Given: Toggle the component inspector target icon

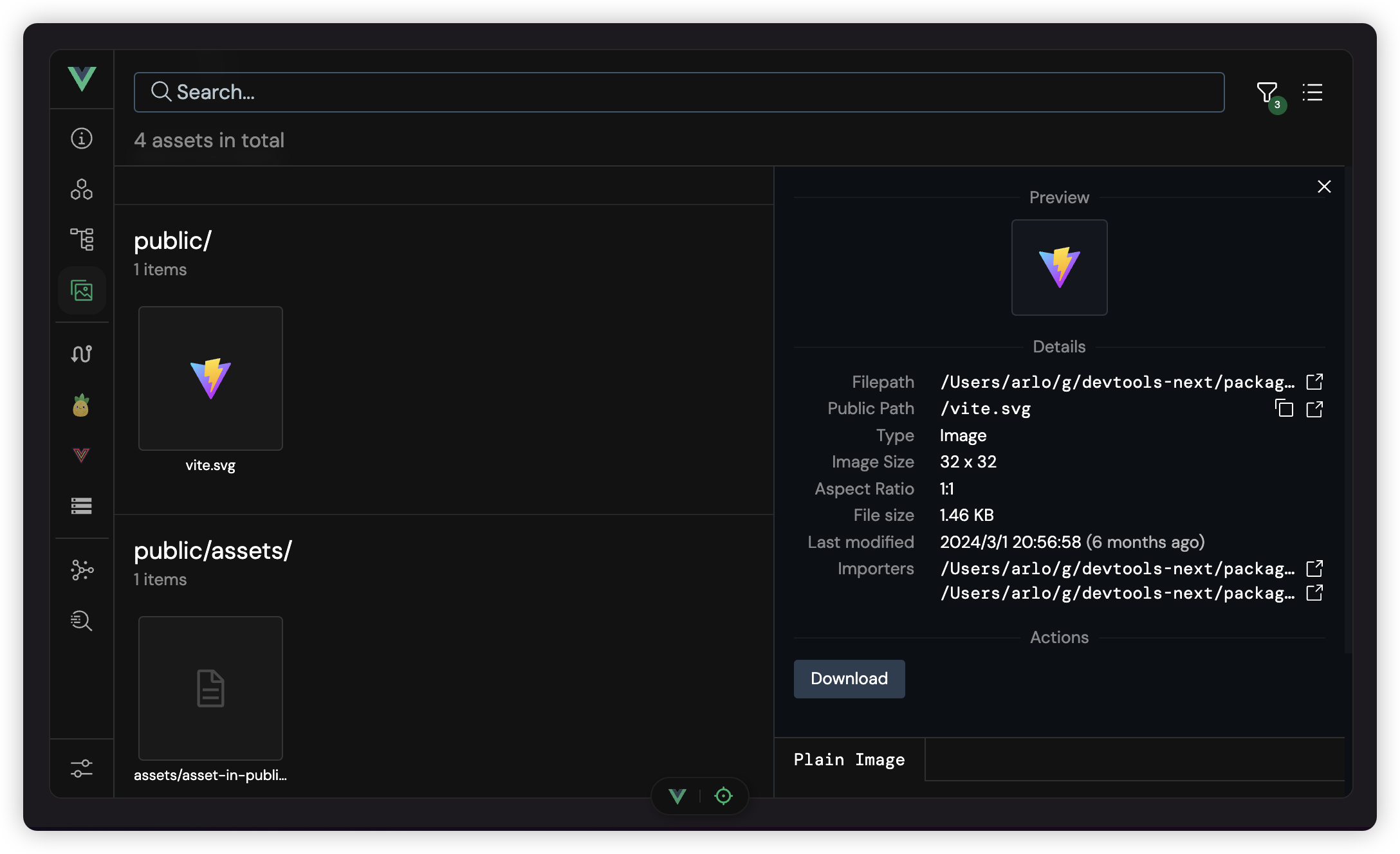Looking at the screenshot, I should (723, 796).
